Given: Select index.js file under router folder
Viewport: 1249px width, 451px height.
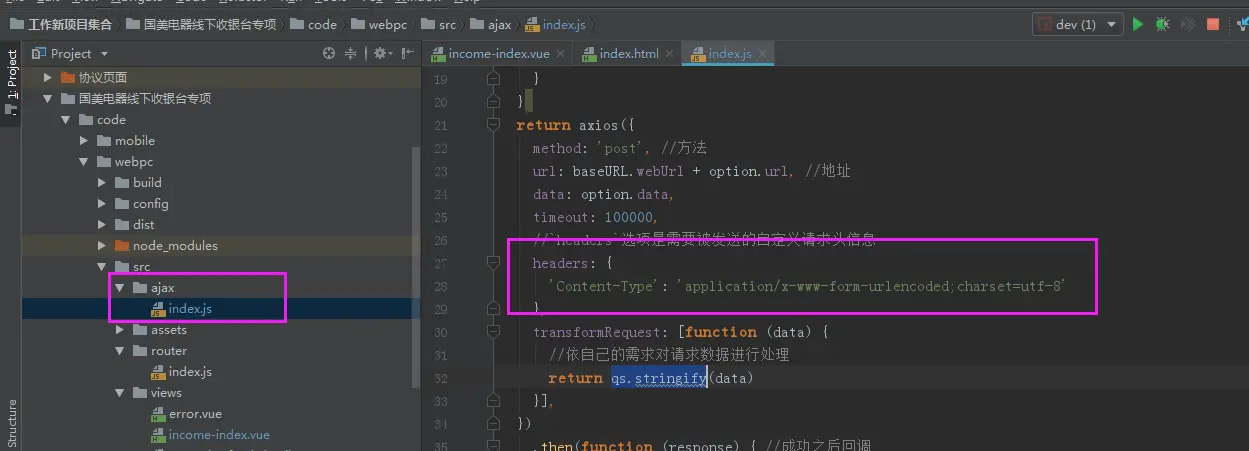Looking at the screenshot, I should tap(190, 371).
